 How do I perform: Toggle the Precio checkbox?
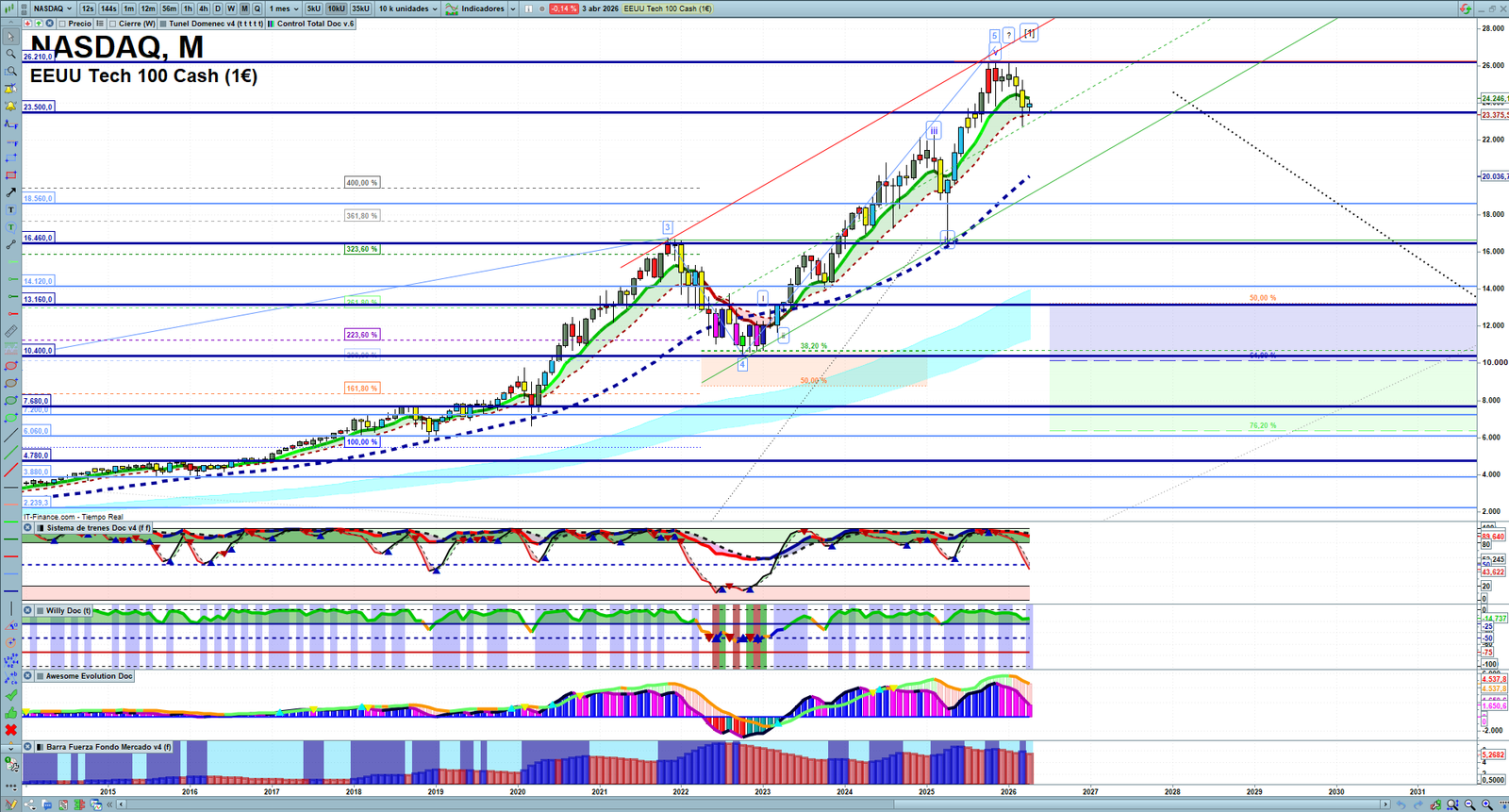[x=62, y=24]
